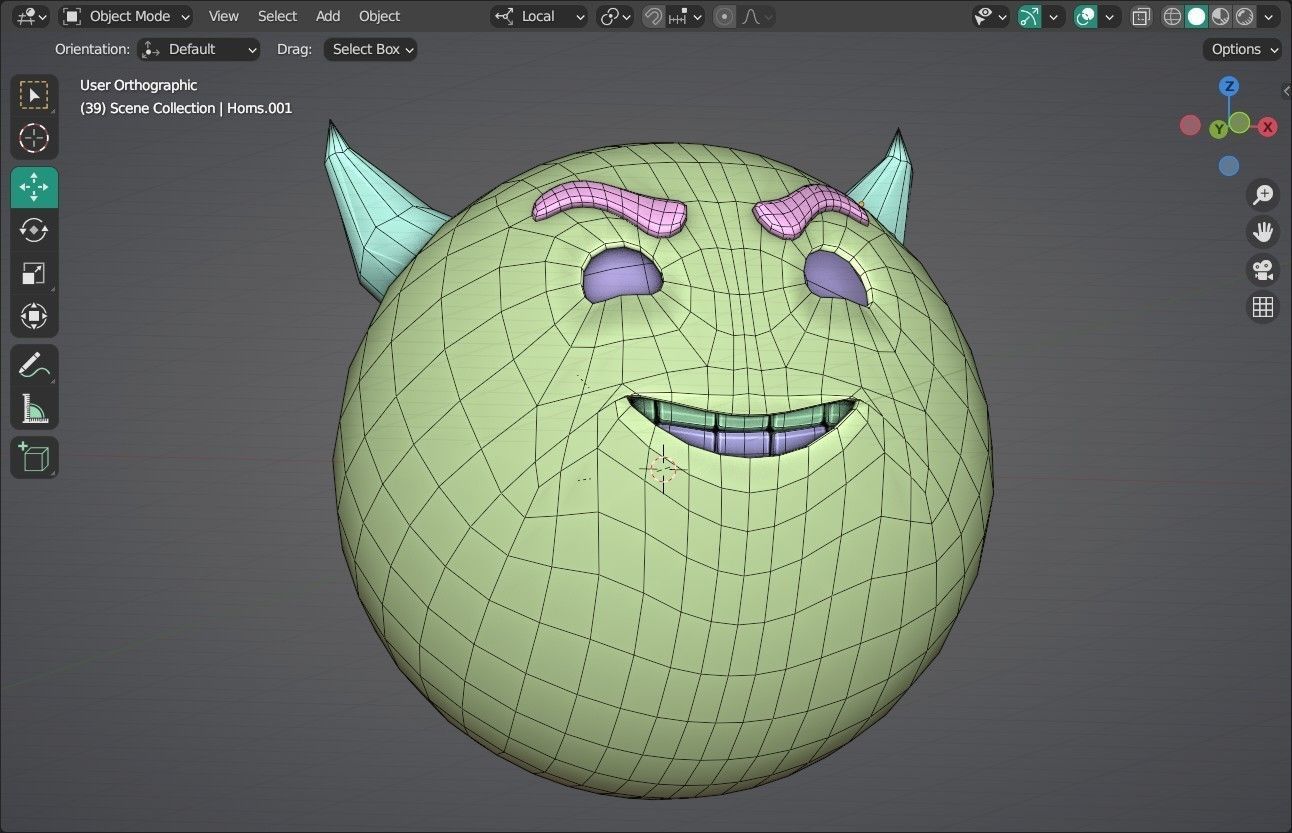Open the viewport shading options dropdown
Screen dimensions: 1292x833
(1269, 16)
